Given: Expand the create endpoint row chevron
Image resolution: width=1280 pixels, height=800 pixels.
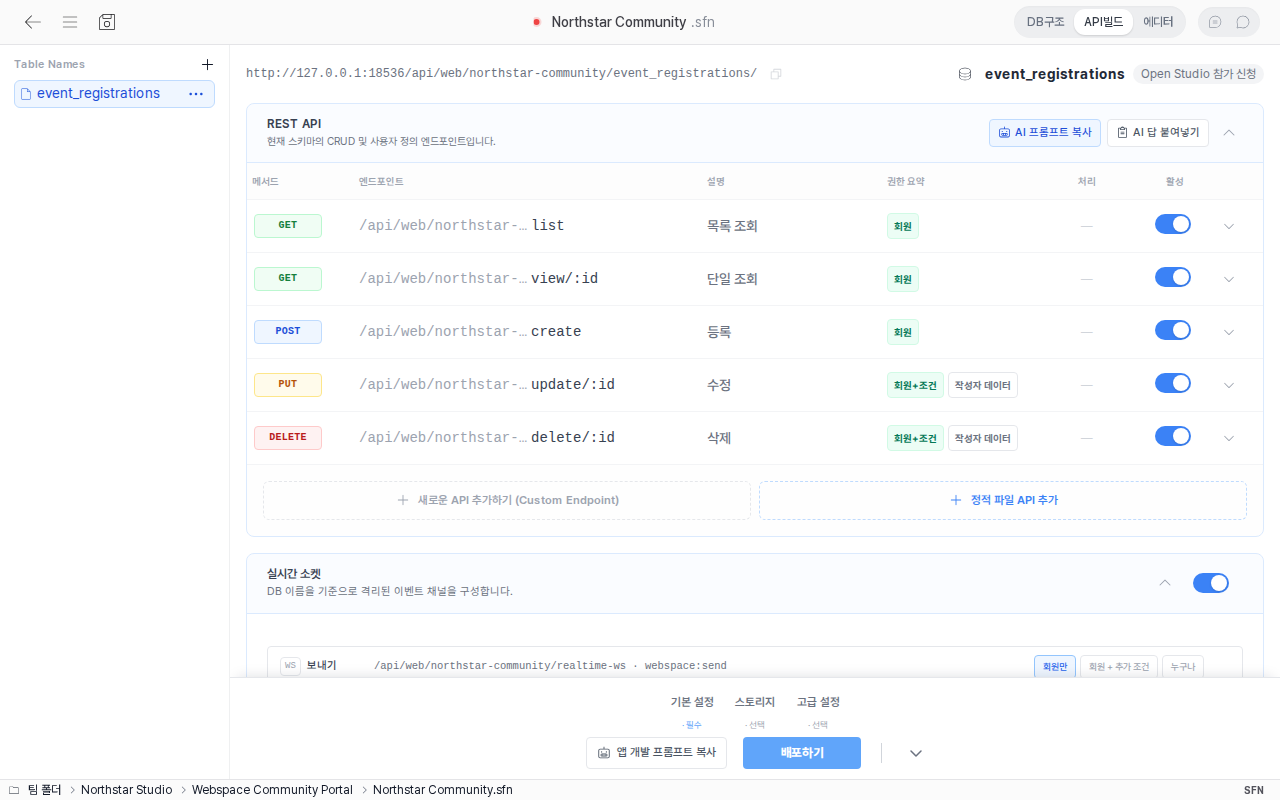Looking at the screenshot, I should 1229,333.
